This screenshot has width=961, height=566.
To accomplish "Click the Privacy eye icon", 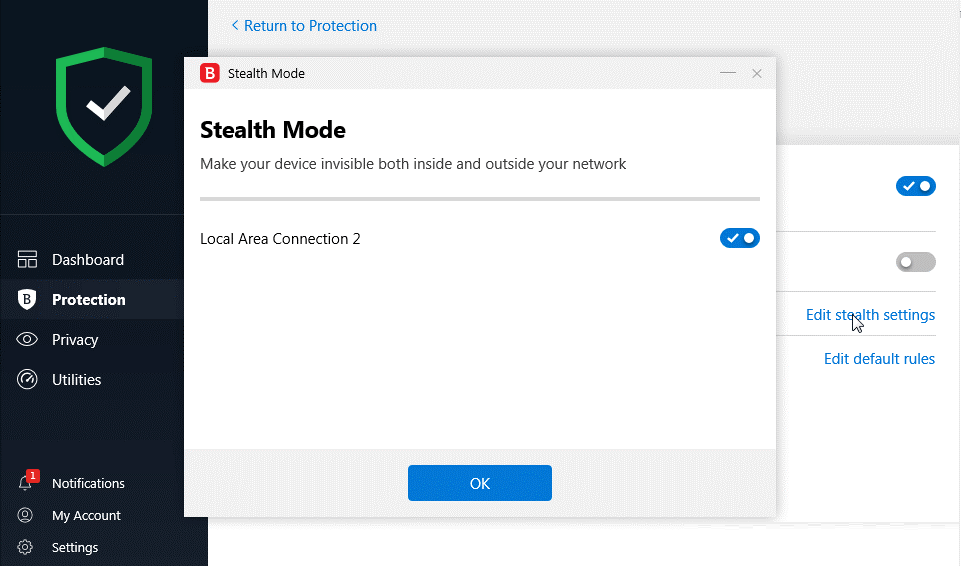I will point(27,339).
